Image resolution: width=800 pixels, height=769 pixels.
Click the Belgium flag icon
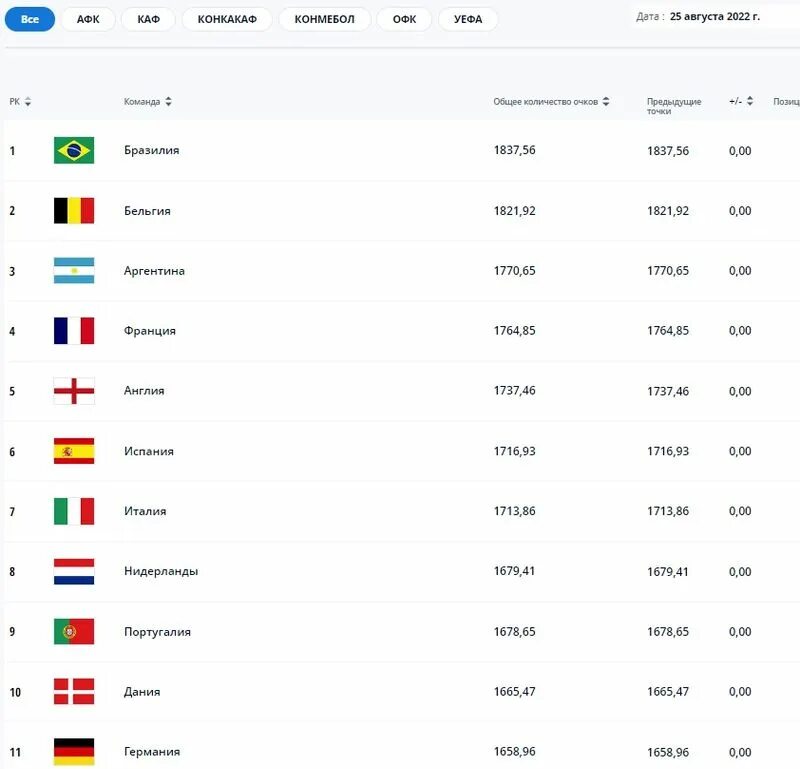tap(74, 210)
